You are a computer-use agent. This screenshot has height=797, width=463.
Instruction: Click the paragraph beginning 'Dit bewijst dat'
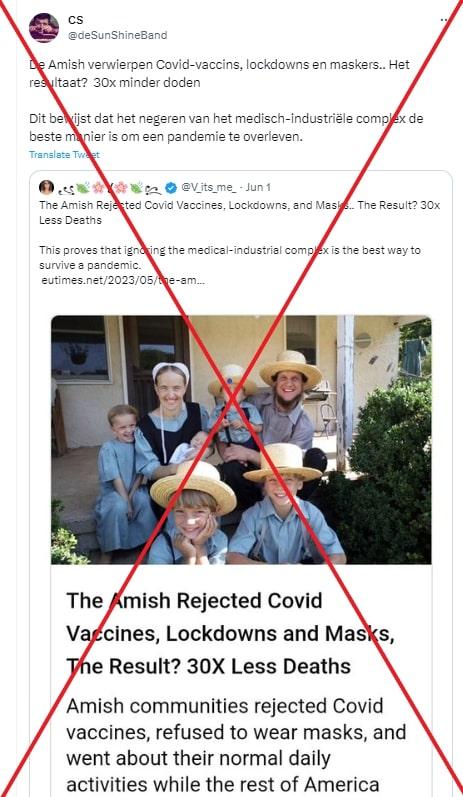tap(226, 128)
